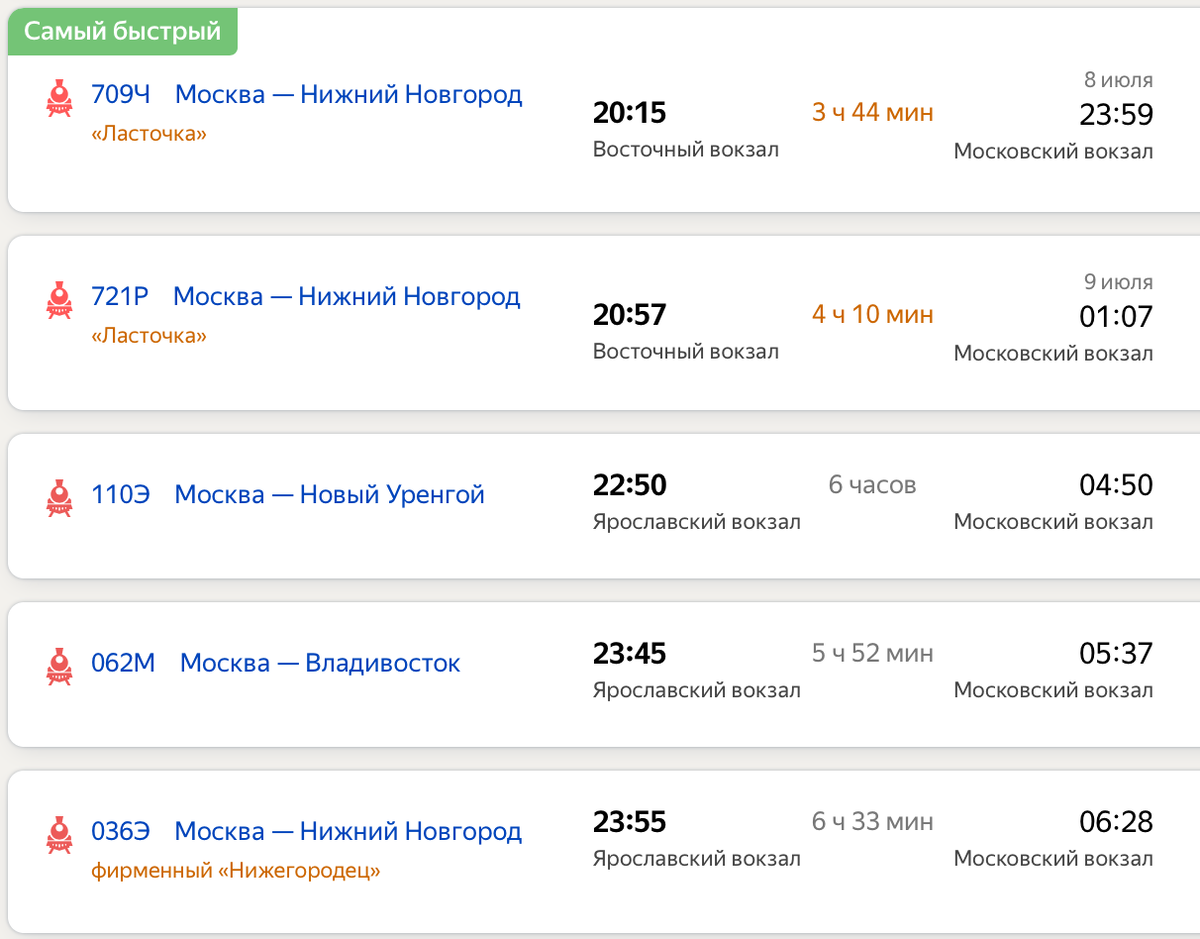Click the train icon beside 036Э
The width and height of the screenshot is (1200, 939).
[60, 834]
